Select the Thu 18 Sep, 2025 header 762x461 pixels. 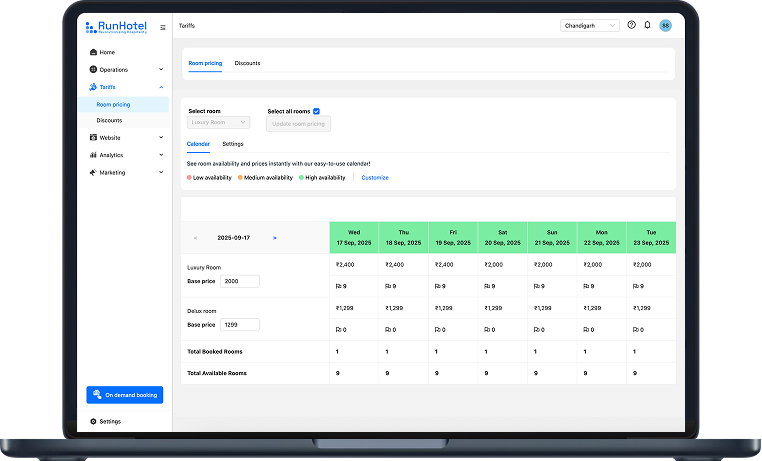[403, 238]
